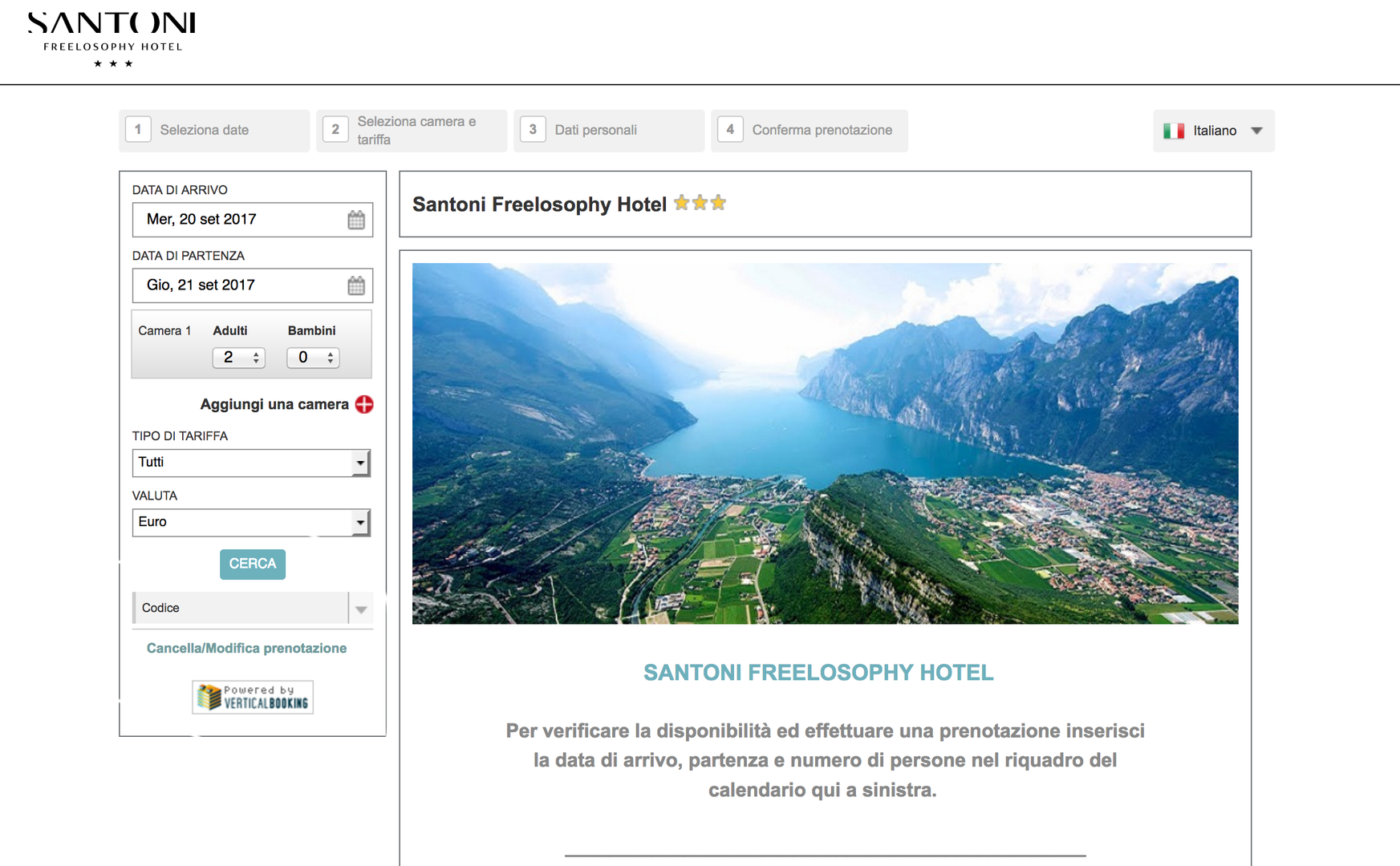Open Cancella/Modifica prenotazione link
1400x866 pixels.
pyautogui.click(x=246, y=648)
